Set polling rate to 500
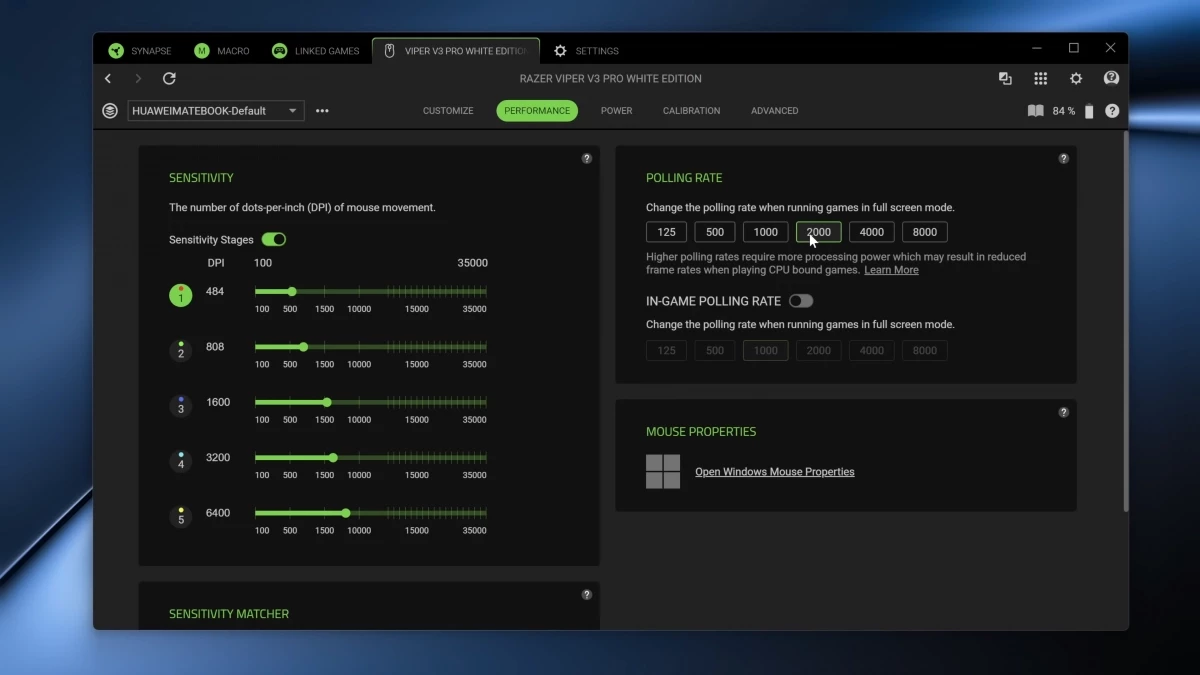This screenshot has height=675, width=1200. 715,232
